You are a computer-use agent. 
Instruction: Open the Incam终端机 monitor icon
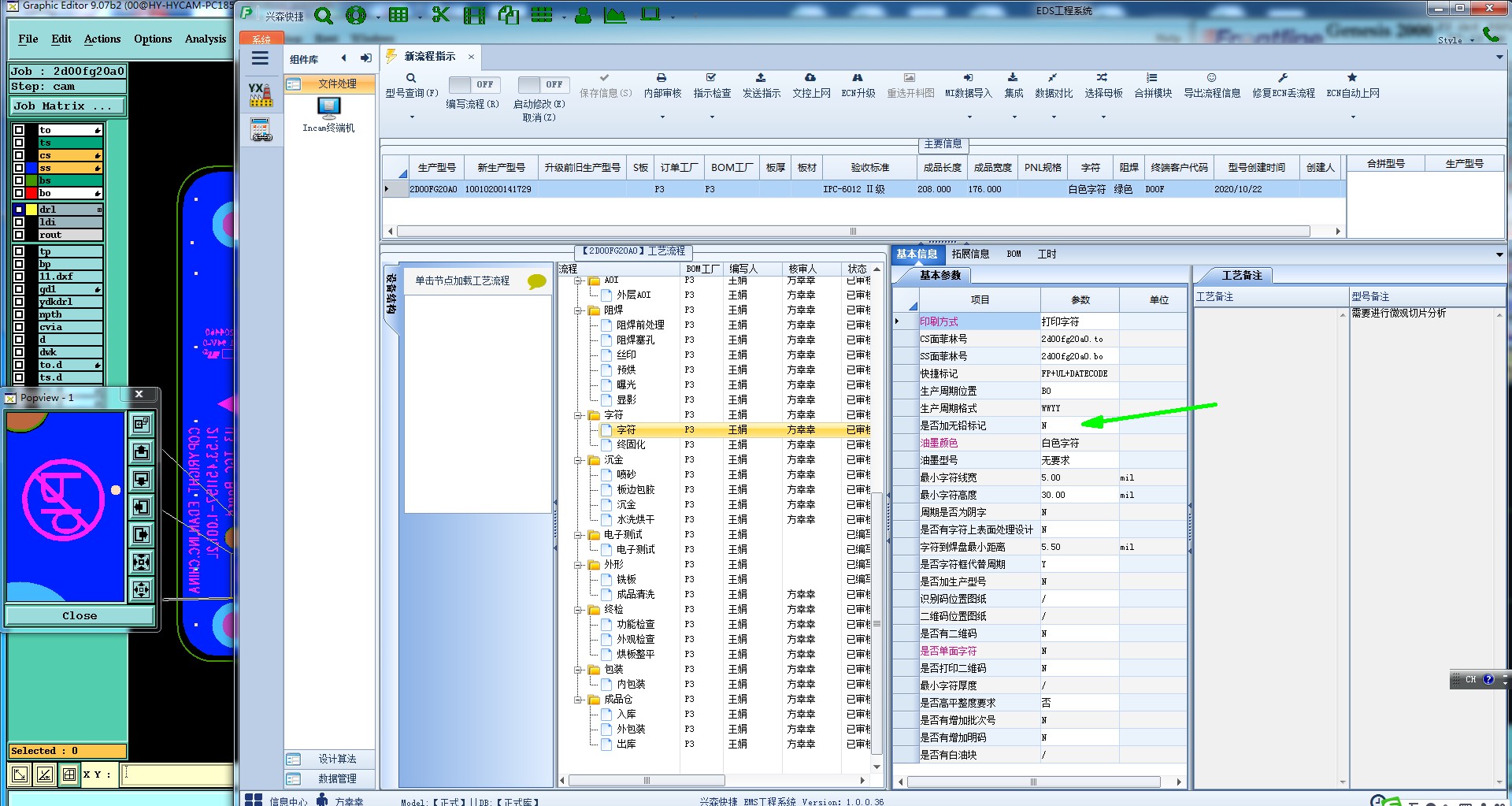328,107
